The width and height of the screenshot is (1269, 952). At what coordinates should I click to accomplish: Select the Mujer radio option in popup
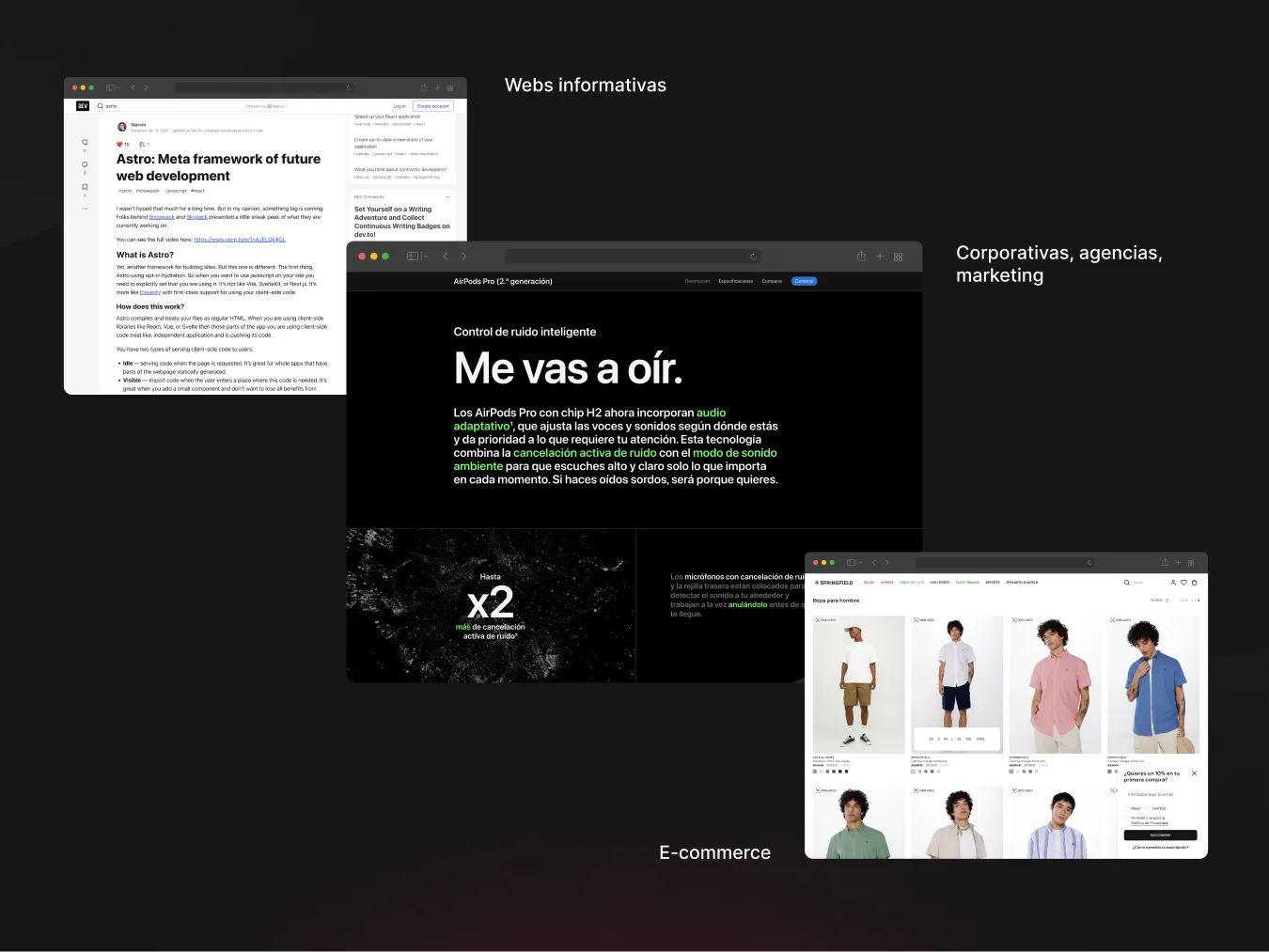click(x=1127, y=808)
